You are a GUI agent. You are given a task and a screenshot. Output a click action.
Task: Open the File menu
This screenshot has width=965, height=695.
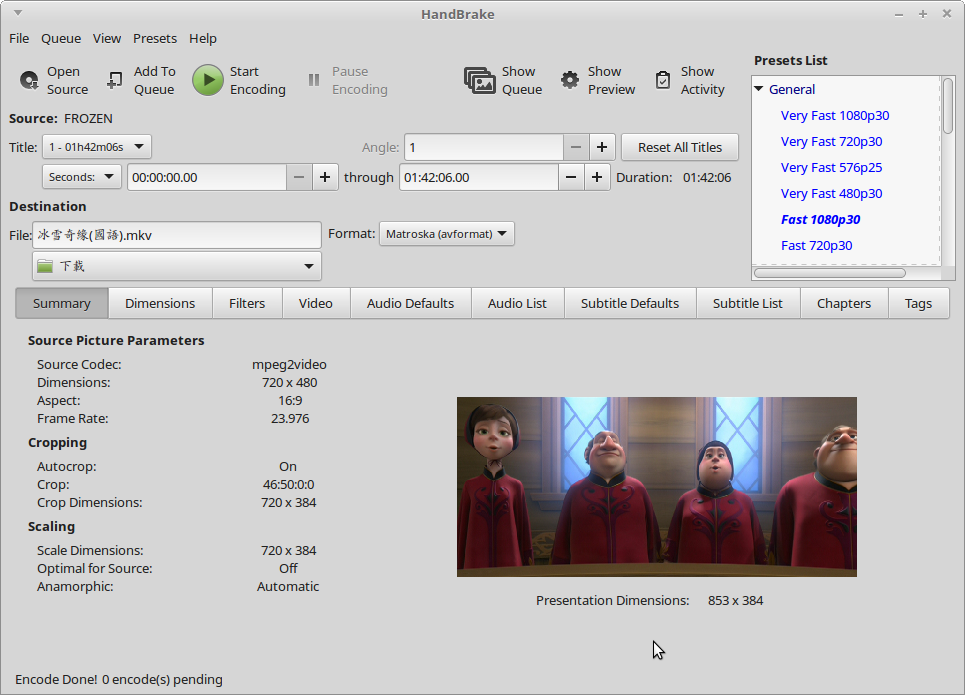coord(19,38)
